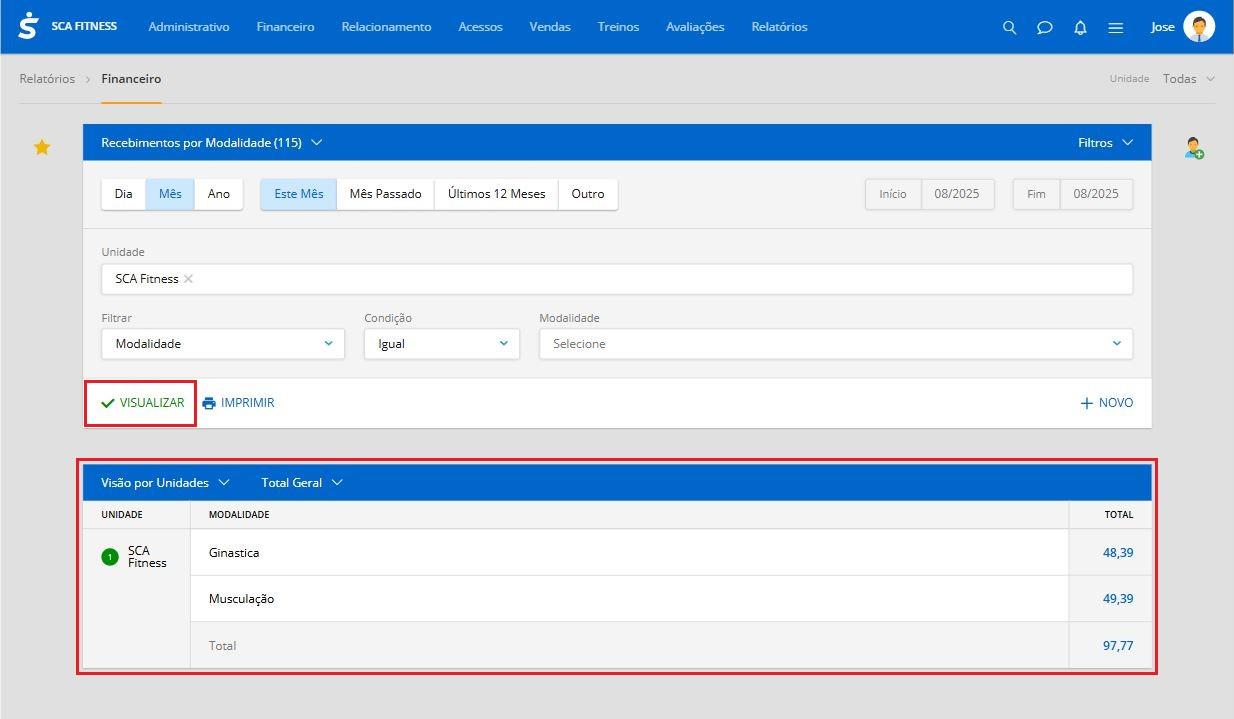Open the Visão por Unidades dropdown
The image size is (1234, 719).
(x=165, y=483)
